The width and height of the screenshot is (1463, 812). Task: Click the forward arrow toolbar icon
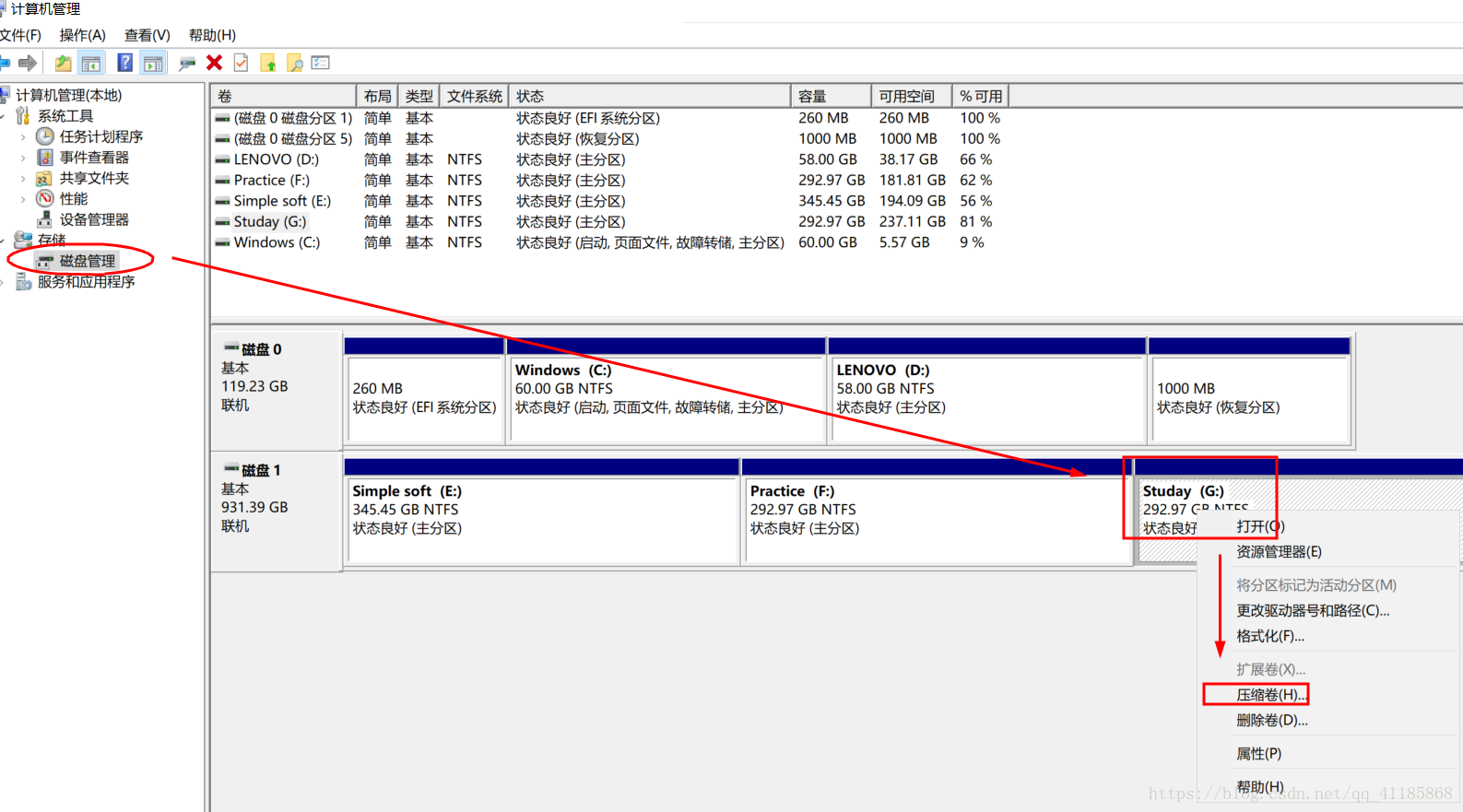(28, 63)
